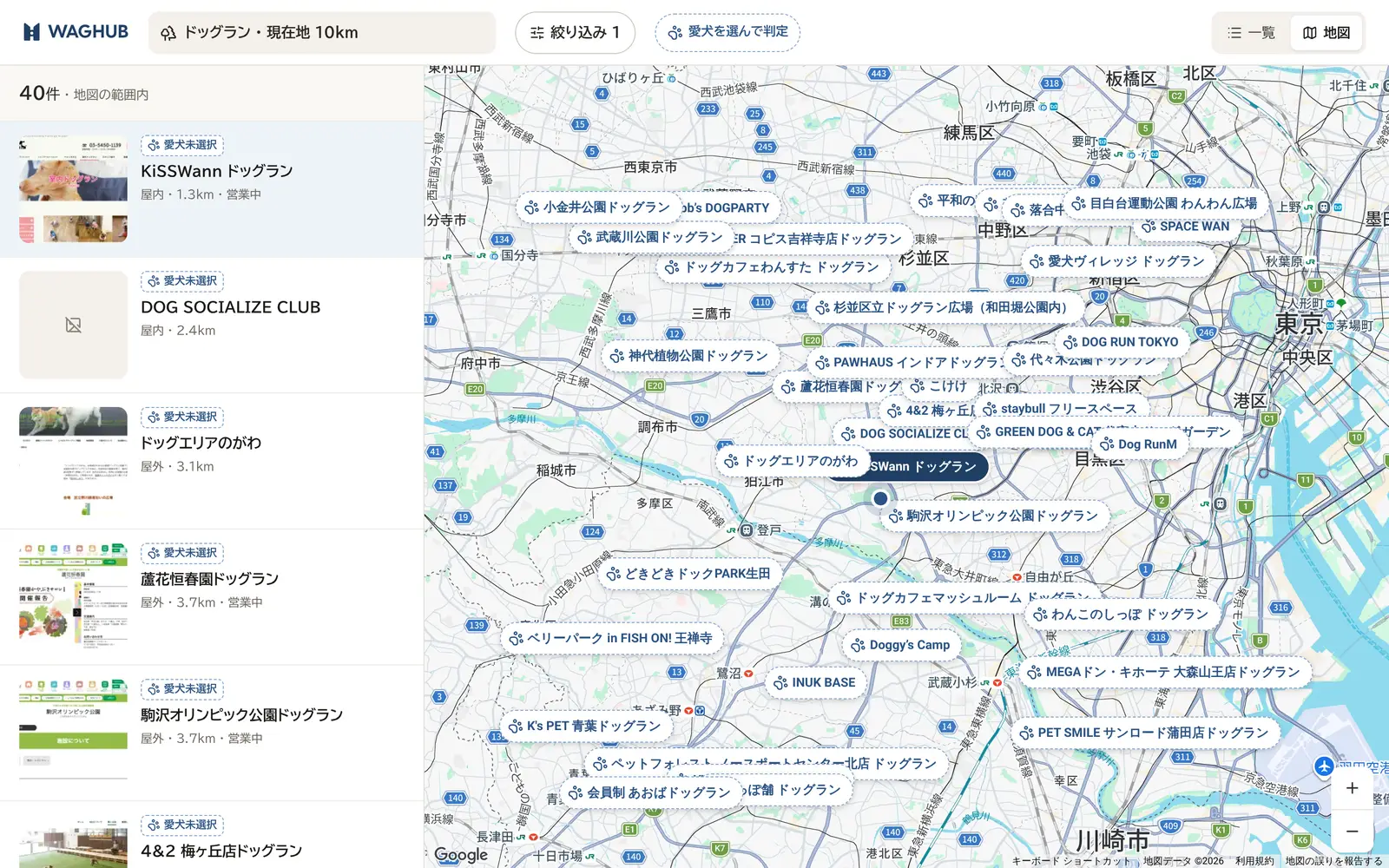The height and width of the screenshot is (868, 1389).
Task: Select the 小金井公園ドッグラン map marker
Action: [598, 207]
